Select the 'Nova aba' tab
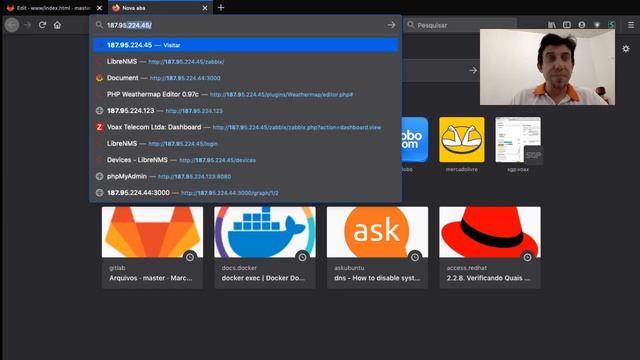This screenshot has height=360, width=640. point(159,8)
